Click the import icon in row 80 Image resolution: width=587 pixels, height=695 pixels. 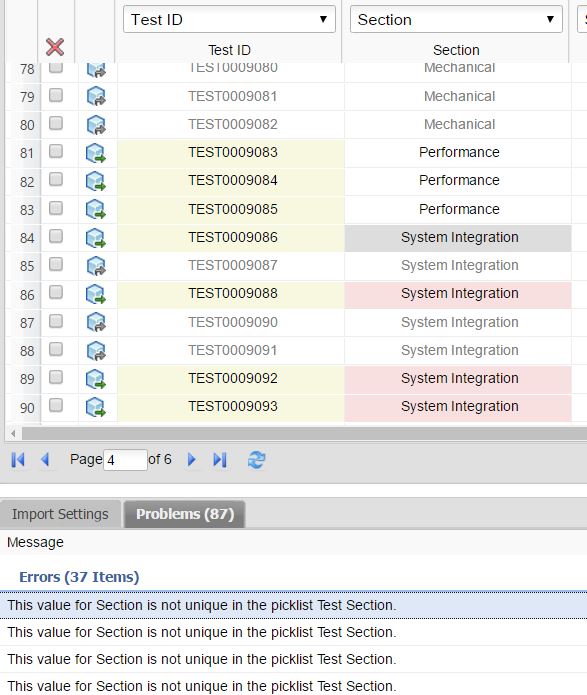(96, 125)
